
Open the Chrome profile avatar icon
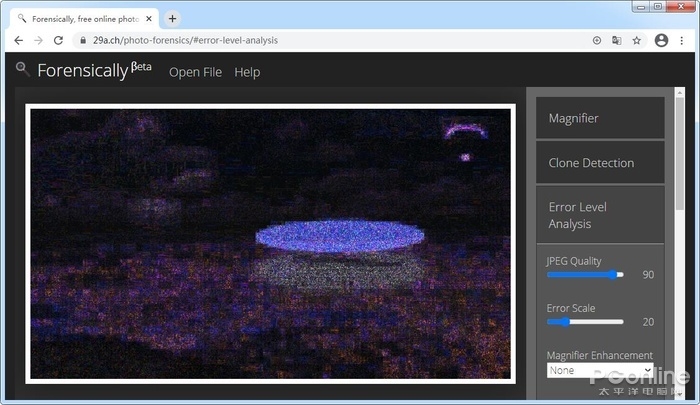coord(661,40)
